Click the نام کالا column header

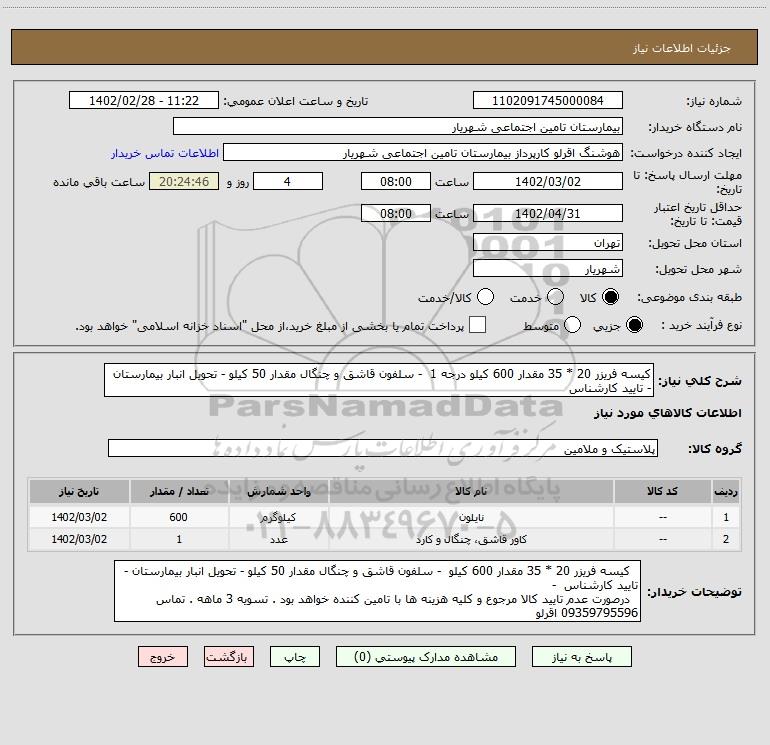[x=471, y=491]
